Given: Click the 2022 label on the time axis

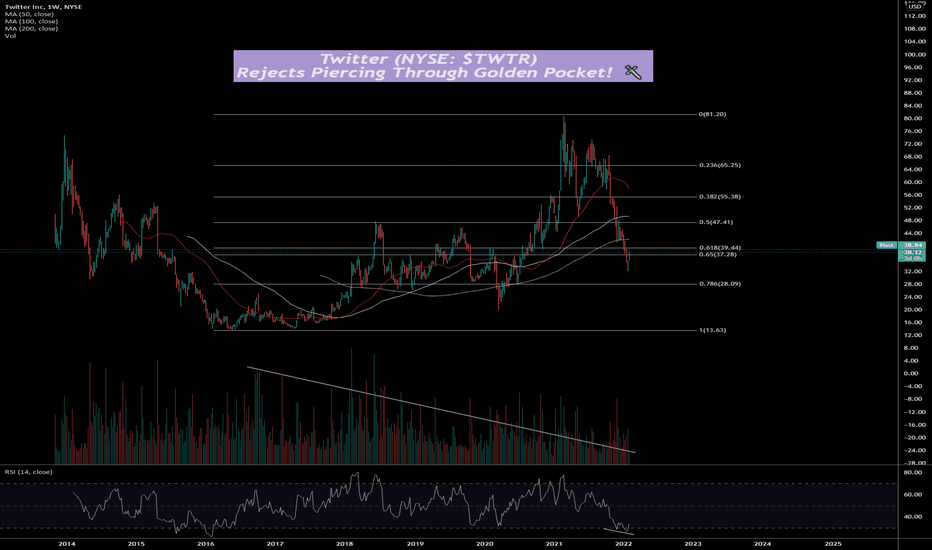Looking at the screenshot, I should coord(624,543).
